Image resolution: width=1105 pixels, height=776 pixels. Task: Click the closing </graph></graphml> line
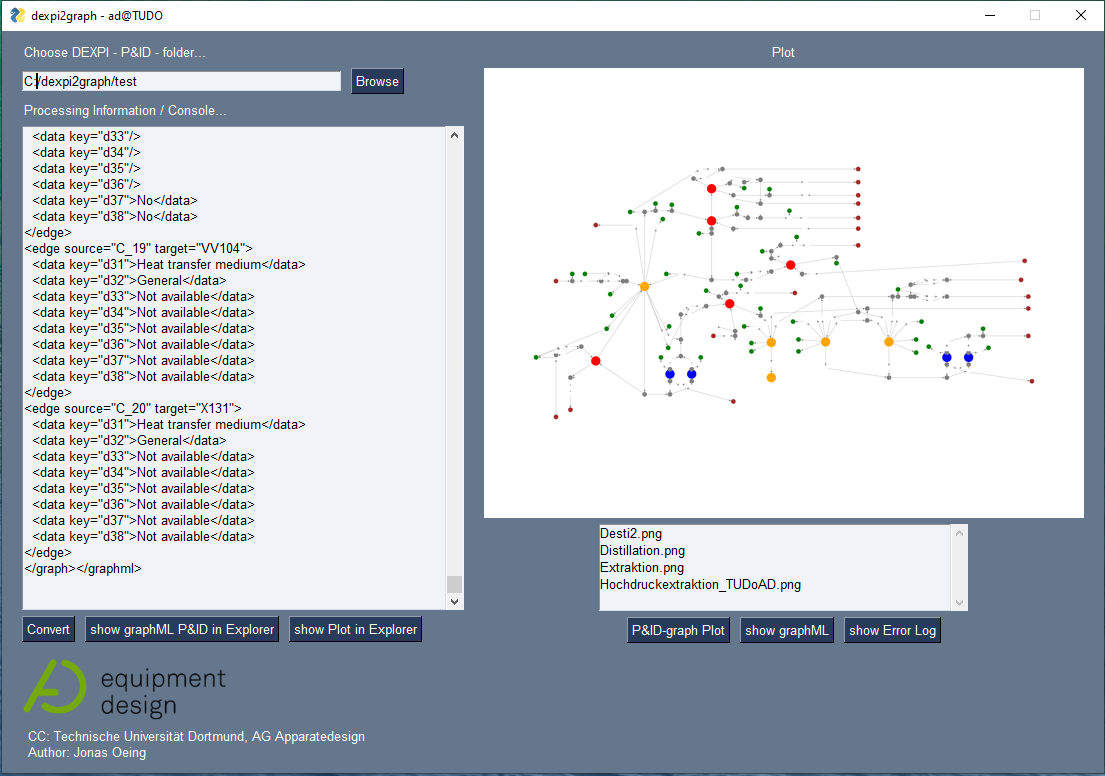click(x=83, y=568)
